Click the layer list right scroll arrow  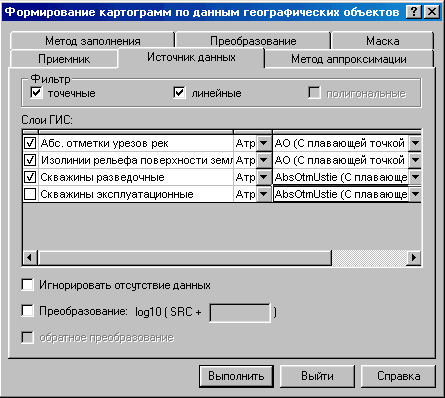(414, 258)
